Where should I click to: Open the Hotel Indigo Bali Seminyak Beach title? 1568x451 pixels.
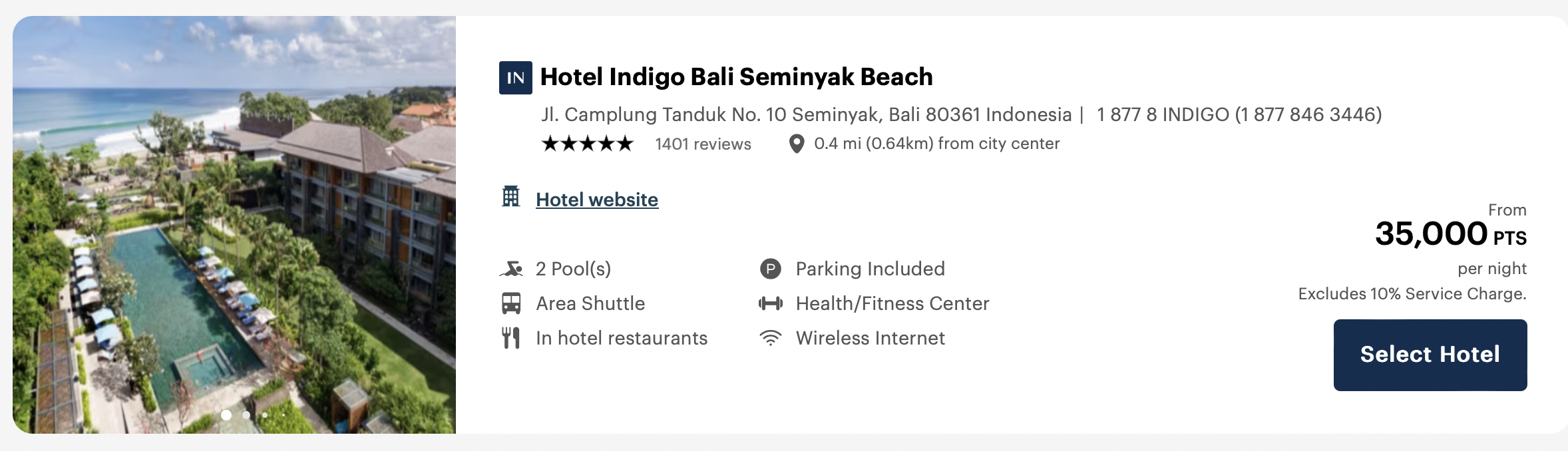tap(736, 77)
